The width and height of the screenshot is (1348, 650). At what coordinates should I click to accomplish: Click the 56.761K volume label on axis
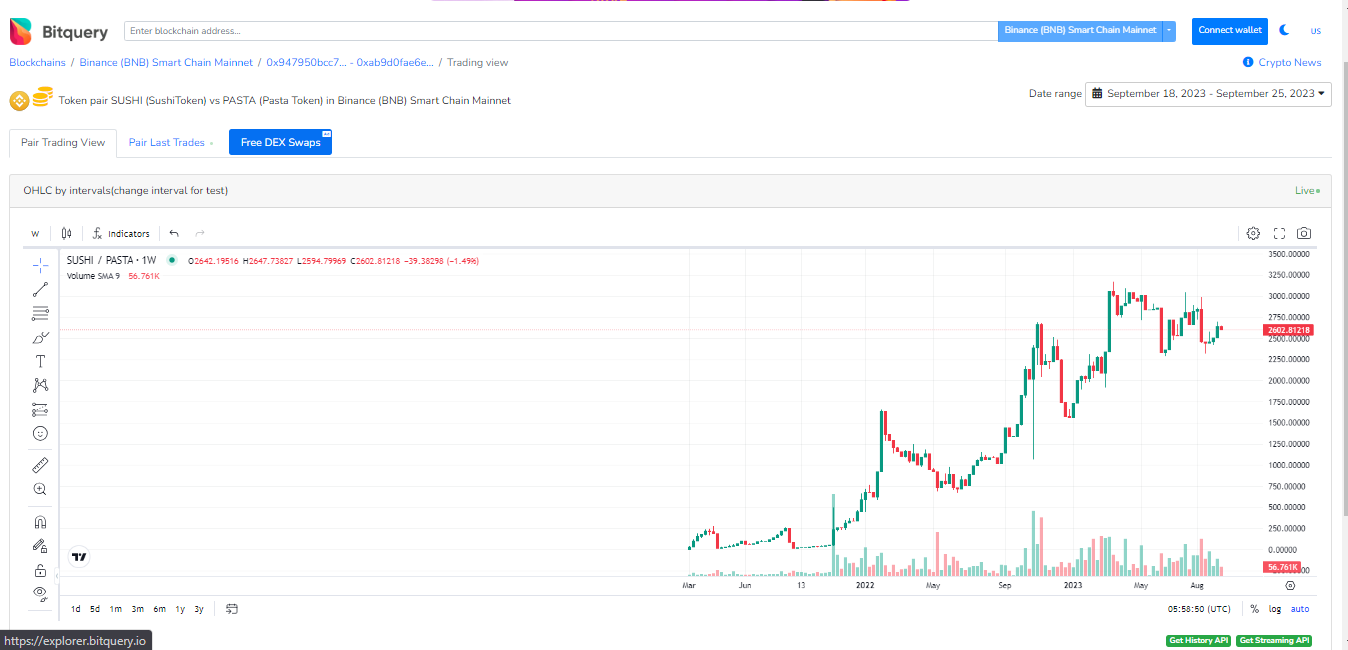[1281, 567]
